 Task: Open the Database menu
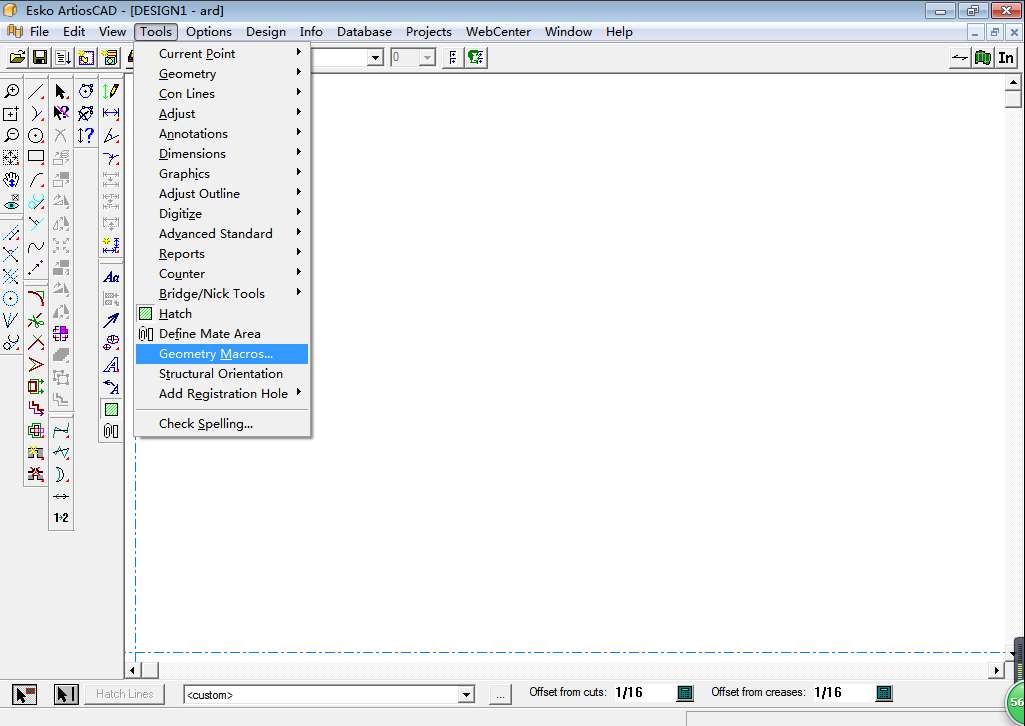pyautogui.click(x=364, y=31)
